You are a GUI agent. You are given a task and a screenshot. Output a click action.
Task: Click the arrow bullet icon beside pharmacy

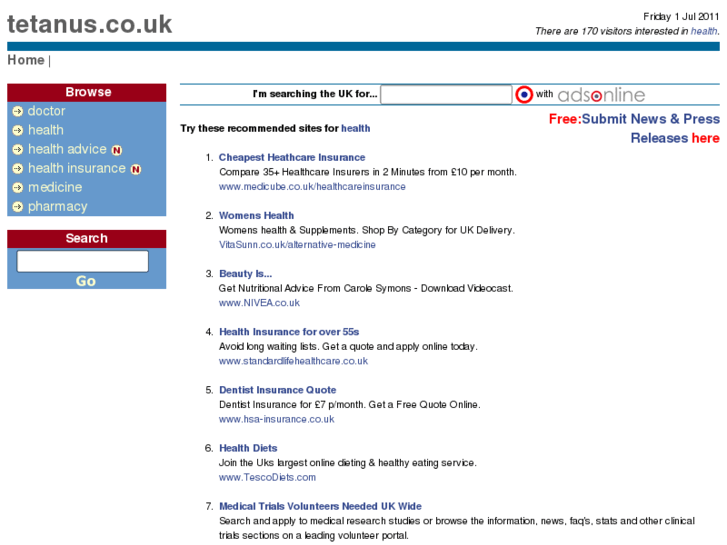click(18, 206)
